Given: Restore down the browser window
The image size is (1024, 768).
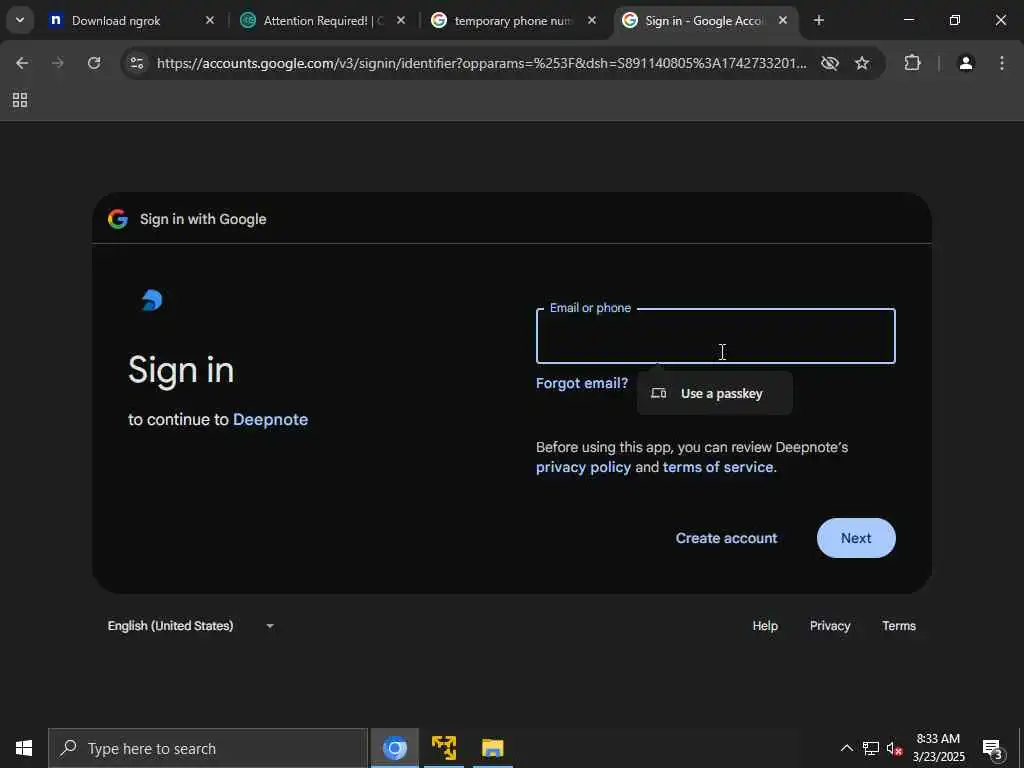Looking at the screenshot, I should point(954,20).
